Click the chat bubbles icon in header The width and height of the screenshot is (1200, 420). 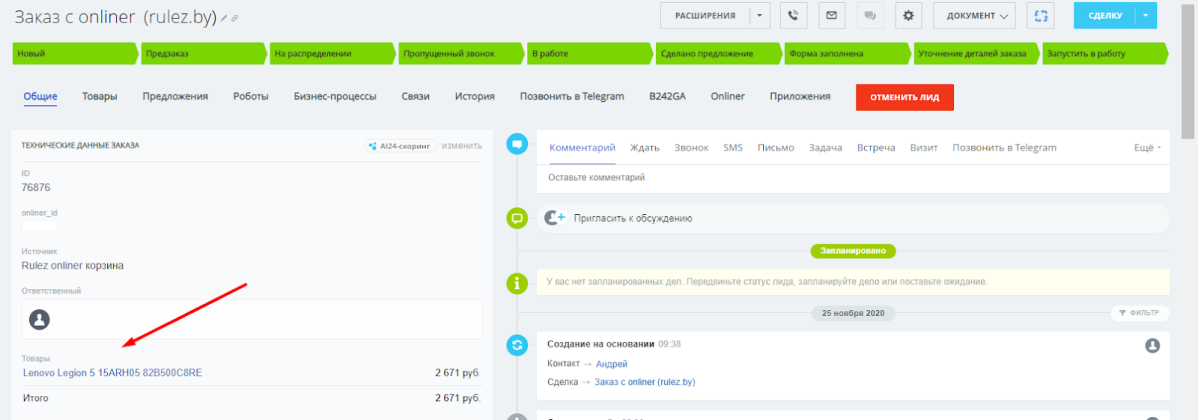(870, 16)
